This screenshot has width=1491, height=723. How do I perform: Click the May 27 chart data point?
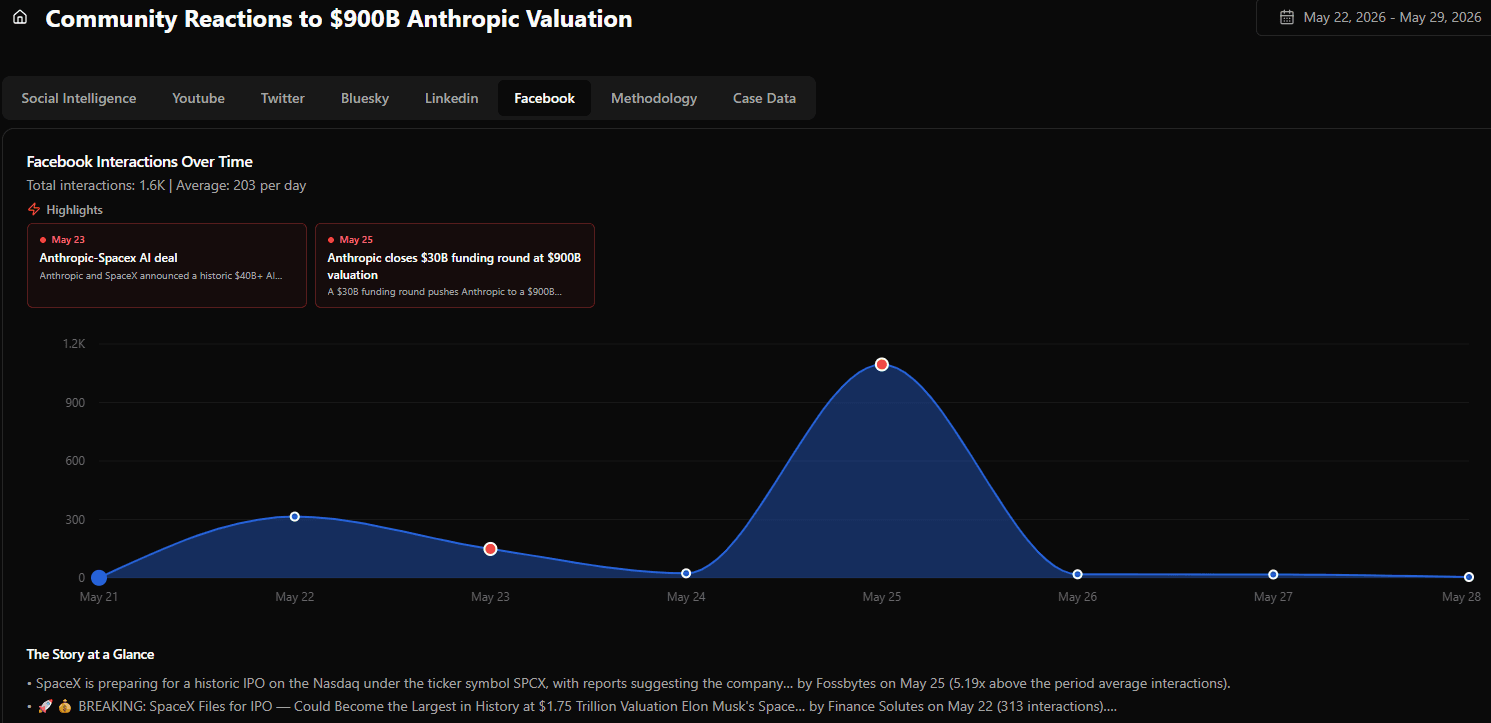1273,574
